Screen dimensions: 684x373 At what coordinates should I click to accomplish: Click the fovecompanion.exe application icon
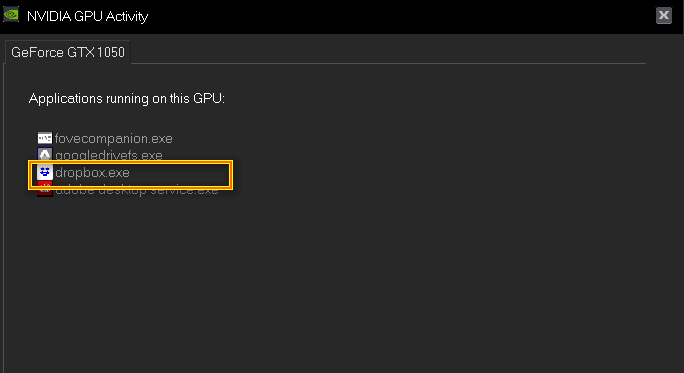tap(44, 138)
